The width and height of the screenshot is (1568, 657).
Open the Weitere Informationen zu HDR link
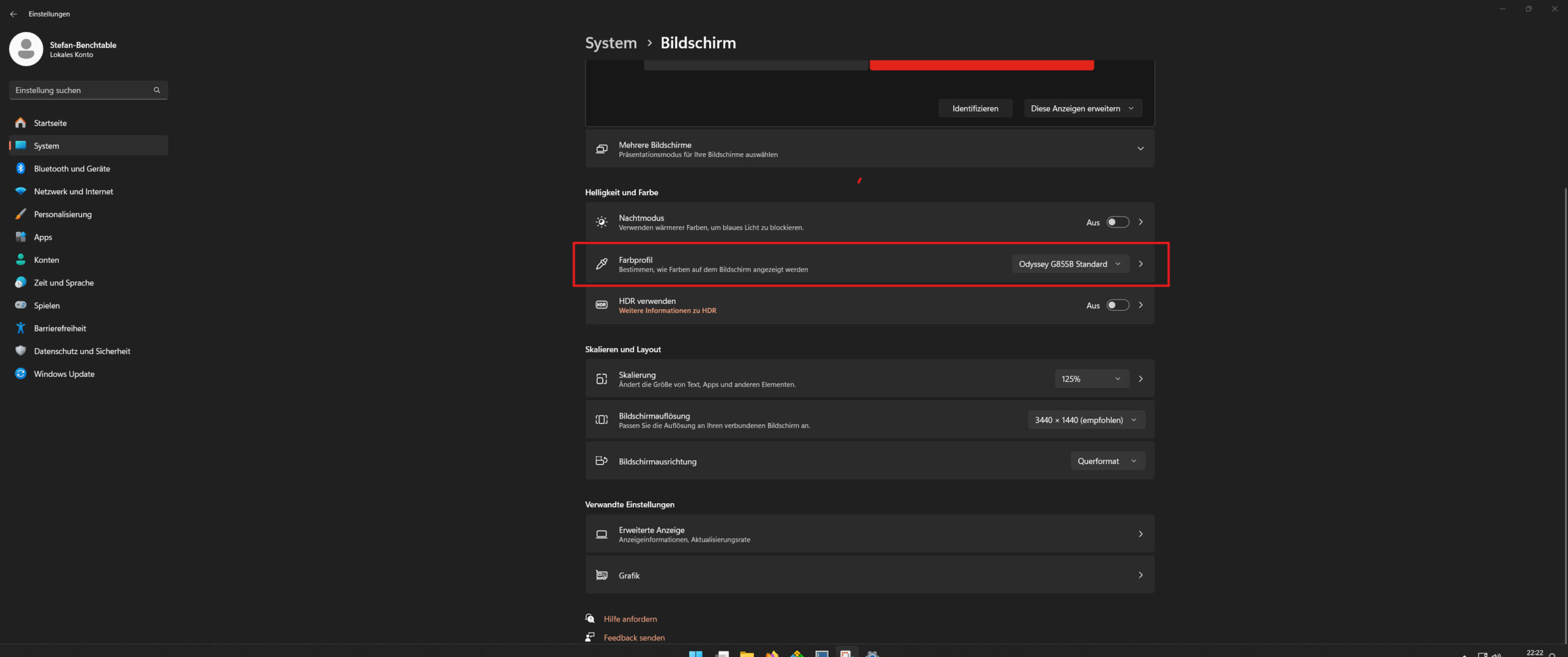tap(667, 310)
